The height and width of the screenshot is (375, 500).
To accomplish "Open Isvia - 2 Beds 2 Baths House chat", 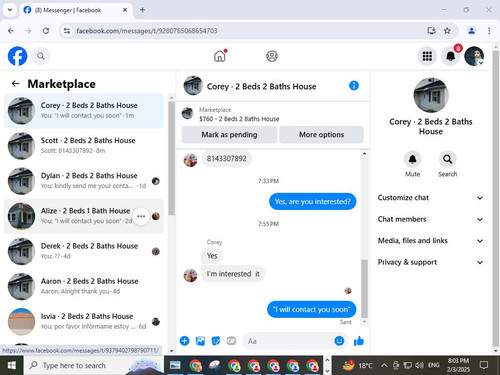I will tap(84, 321).
